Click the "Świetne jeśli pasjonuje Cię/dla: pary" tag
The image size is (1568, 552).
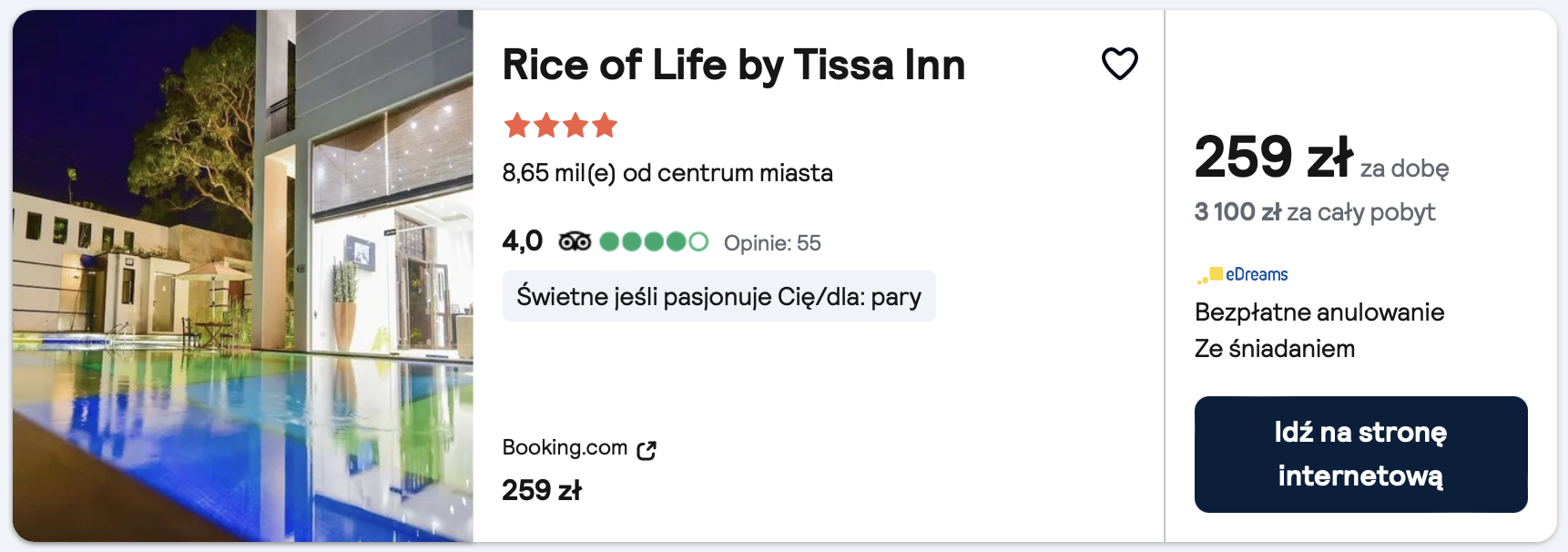pyautogui.click(x=718, y=296)
